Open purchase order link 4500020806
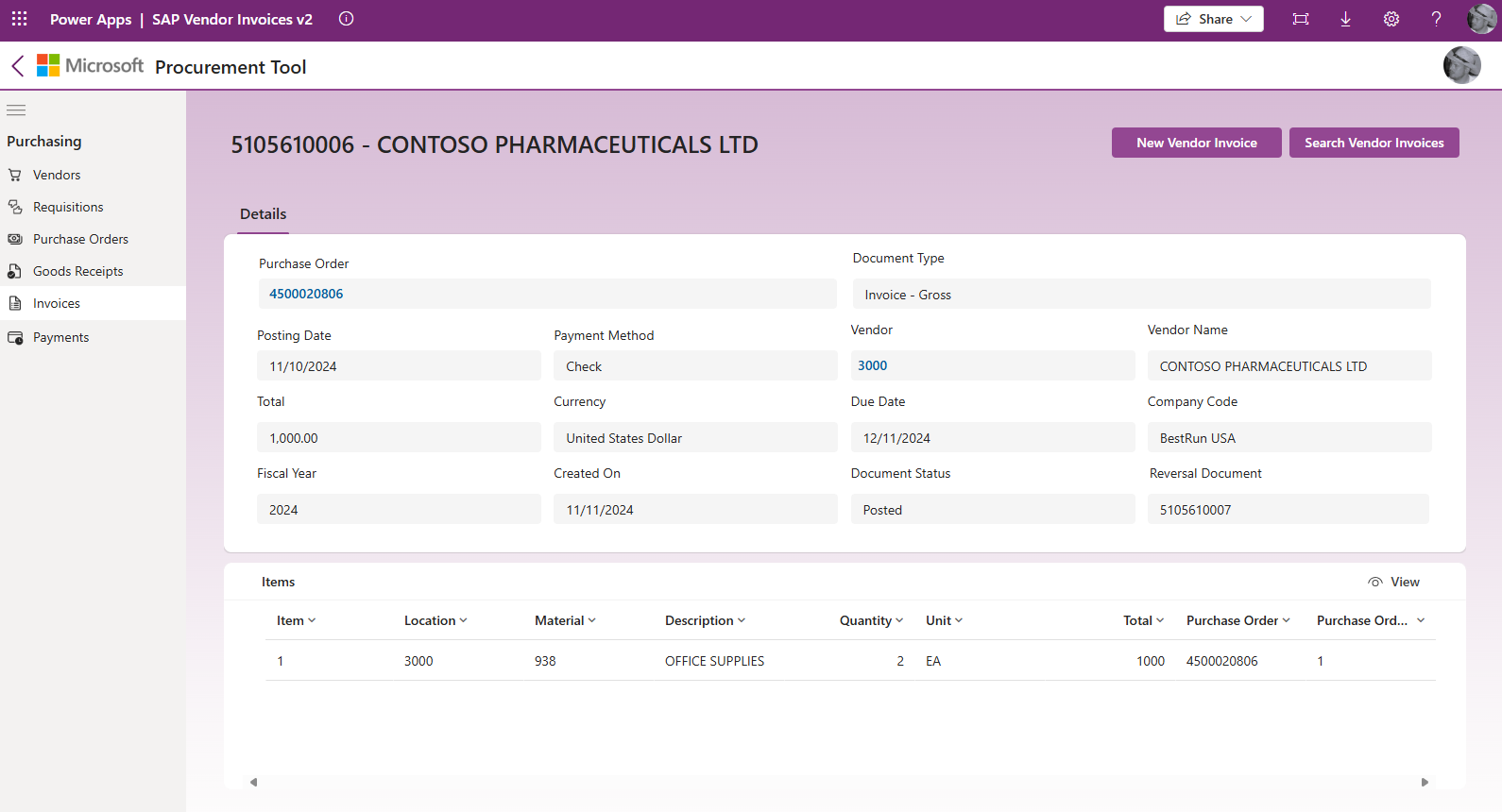Image resolution: width=1502 pixels, height=812 pixels. click(x=306, y=294)
